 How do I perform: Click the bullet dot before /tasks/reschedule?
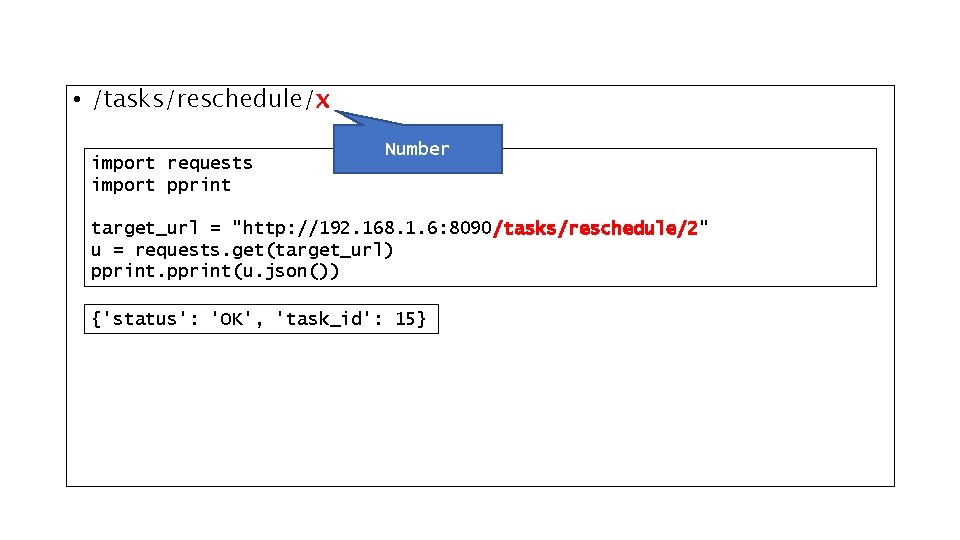click(76, 100)
